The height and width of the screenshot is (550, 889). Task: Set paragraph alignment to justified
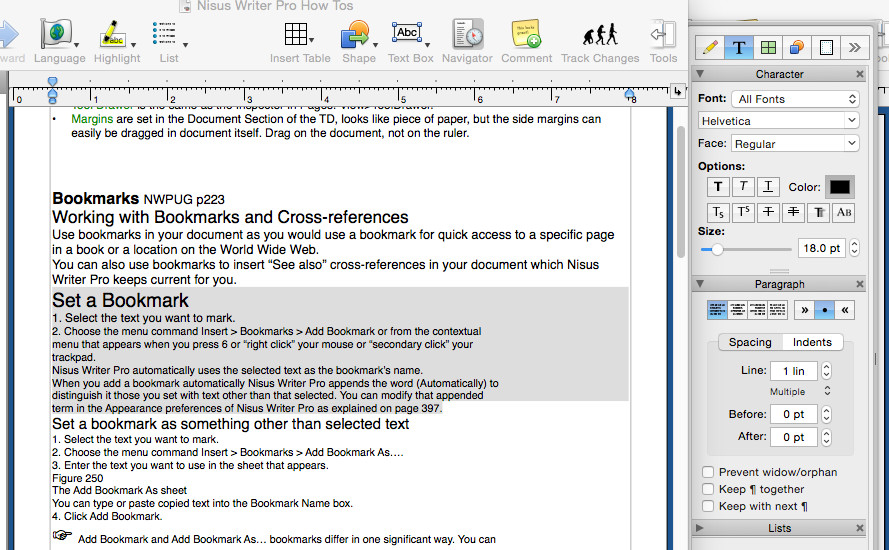point(777,310)
